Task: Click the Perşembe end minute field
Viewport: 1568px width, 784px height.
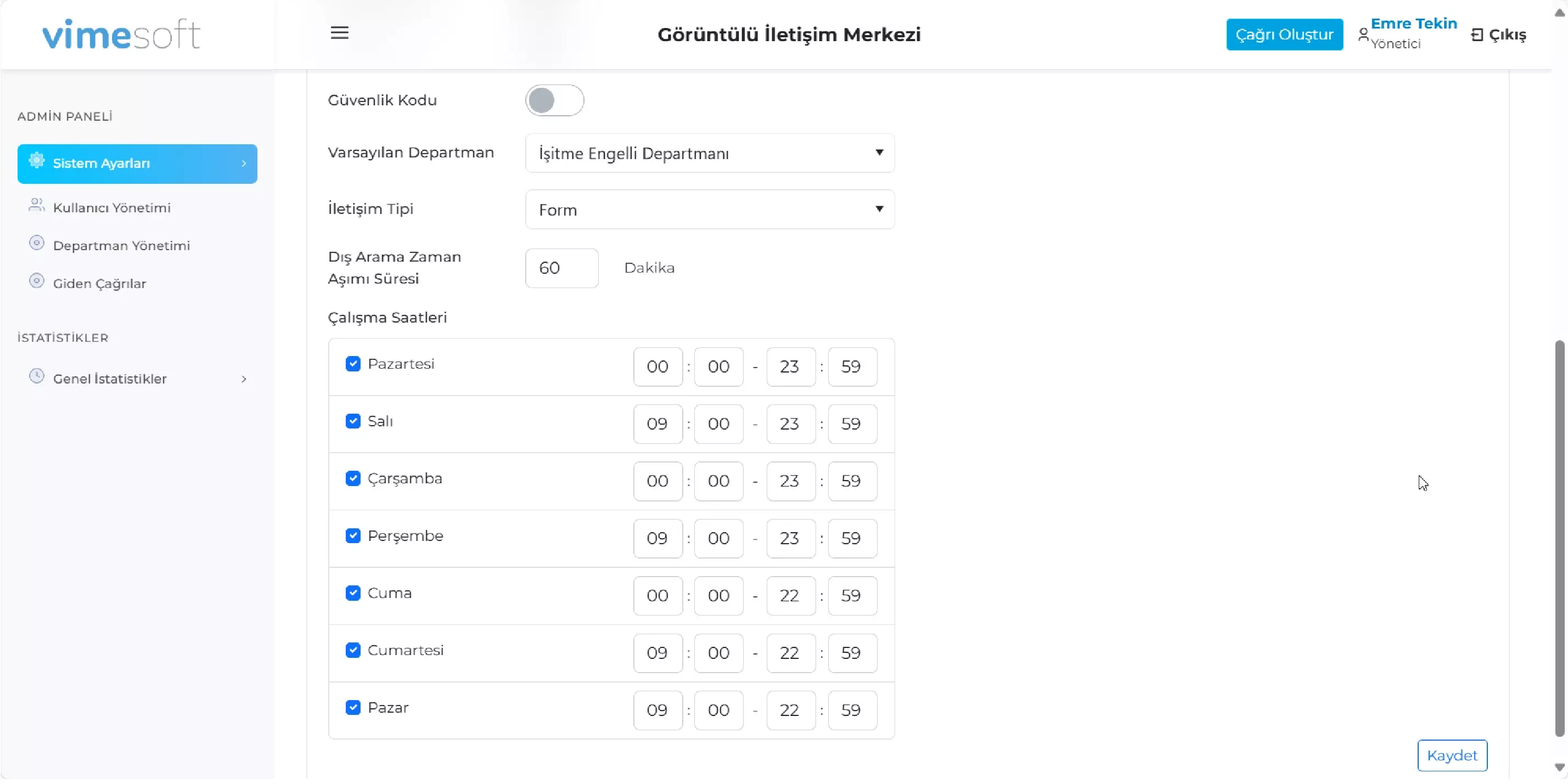Action: [x=852, y=539]
